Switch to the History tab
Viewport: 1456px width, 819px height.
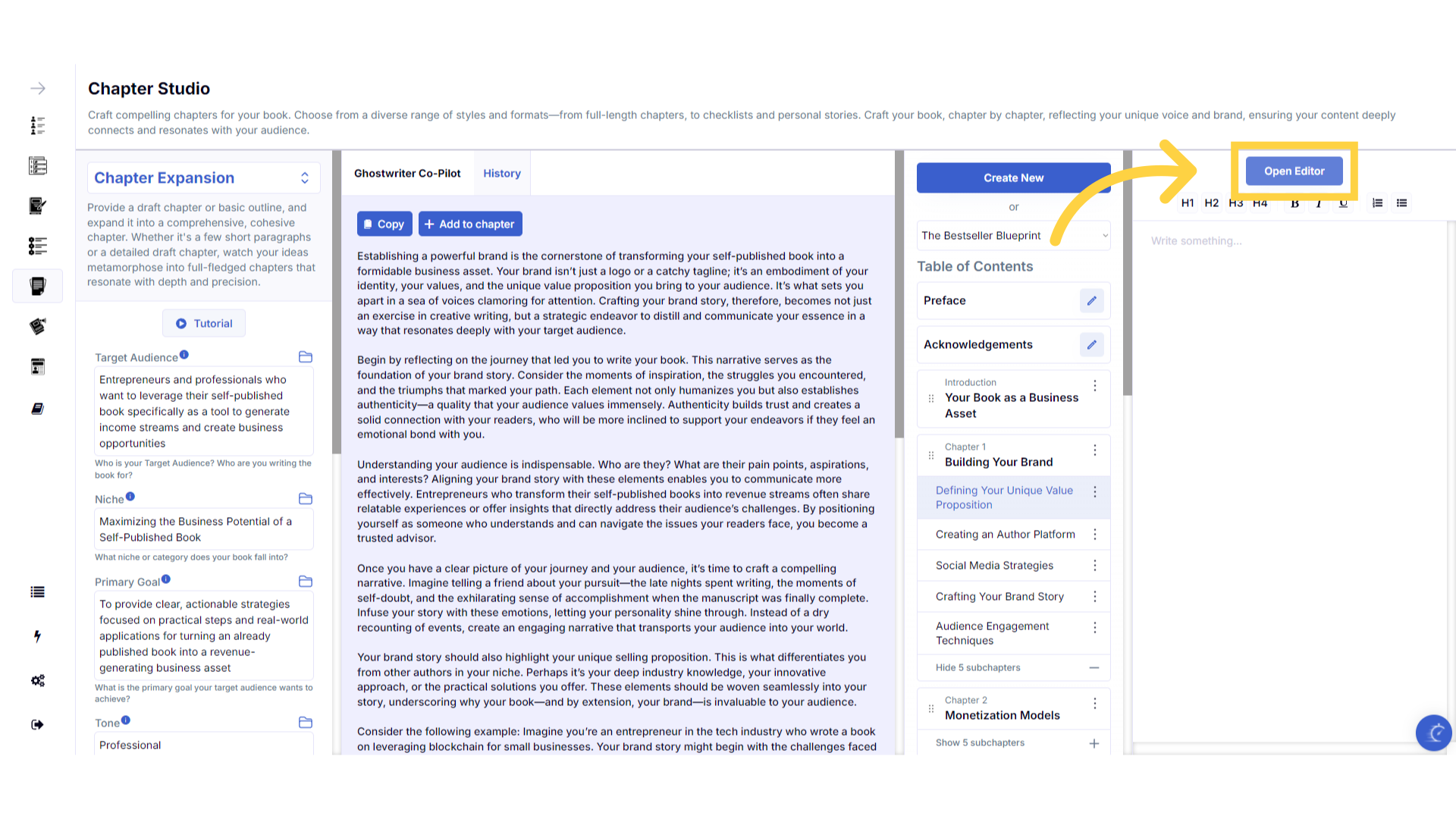pos(501,173)
